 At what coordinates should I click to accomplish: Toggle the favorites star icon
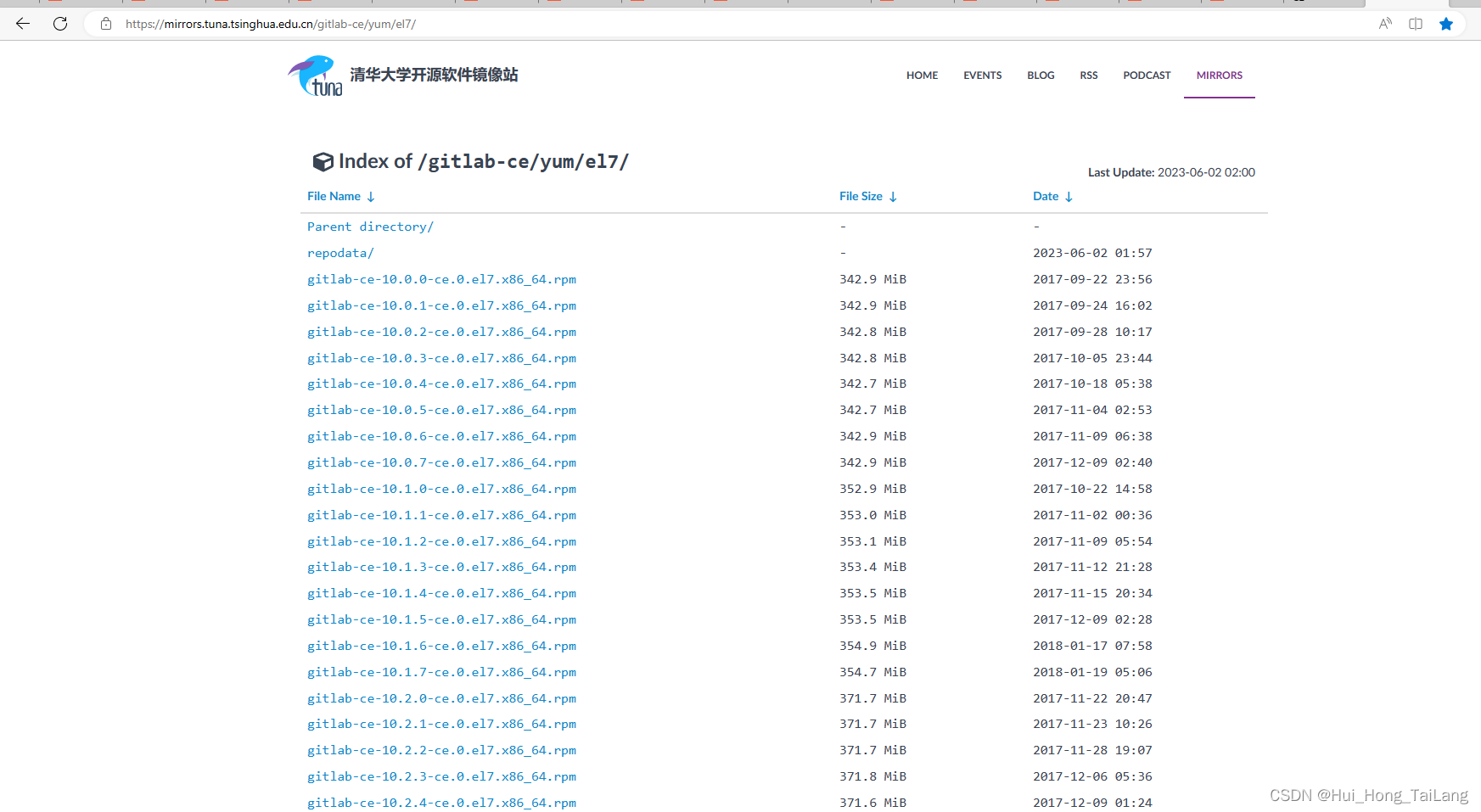coord(1446,24)
